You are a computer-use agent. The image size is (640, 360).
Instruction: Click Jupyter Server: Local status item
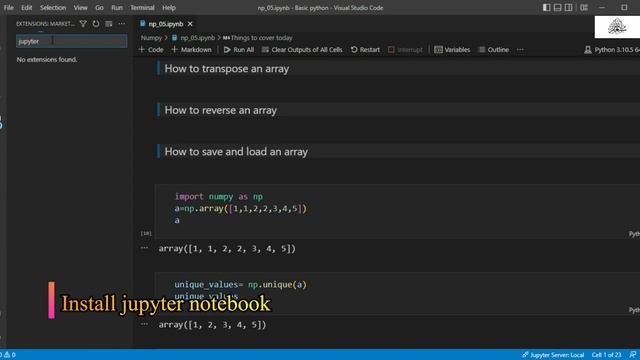coord(553,355)
